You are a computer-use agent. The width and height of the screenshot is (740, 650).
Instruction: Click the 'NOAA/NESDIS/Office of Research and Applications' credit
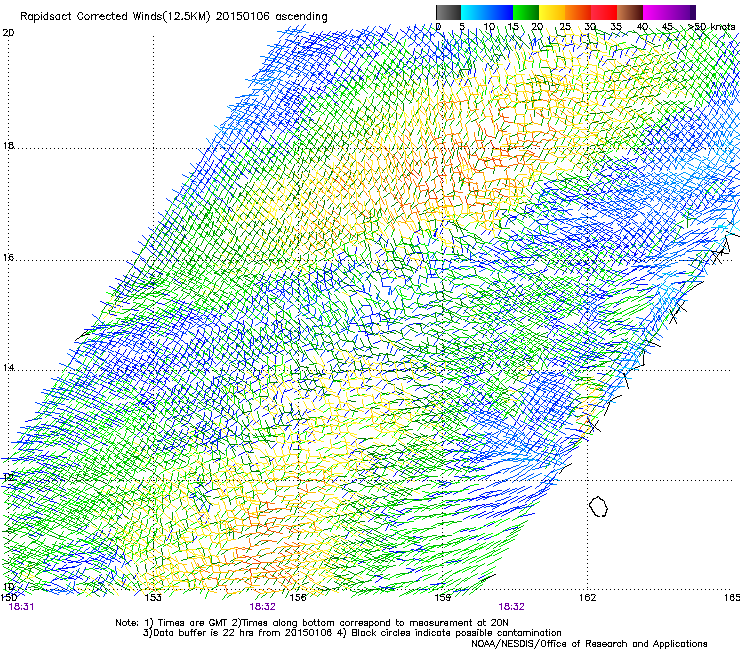click(x=589, y=643)
